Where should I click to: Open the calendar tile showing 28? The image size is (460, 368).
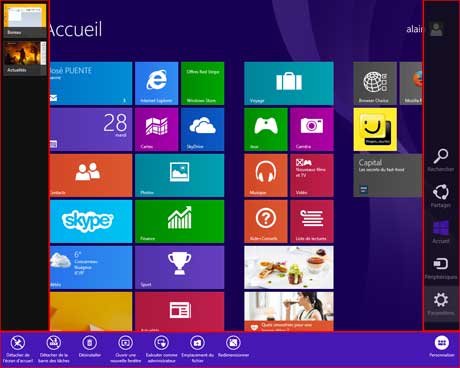(x=91, y=129)
